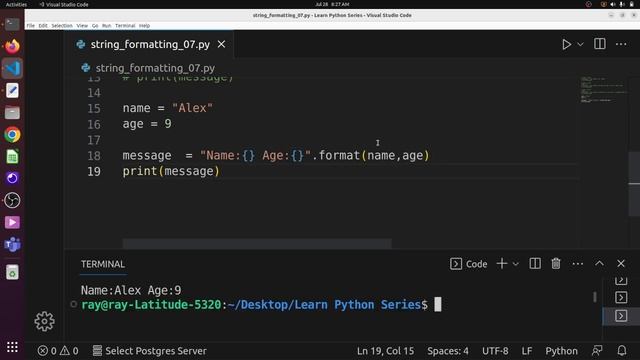This screenshot has width=640, height=360.
Task: Open the feedback icon in status bar
Action: click(597, 351)
